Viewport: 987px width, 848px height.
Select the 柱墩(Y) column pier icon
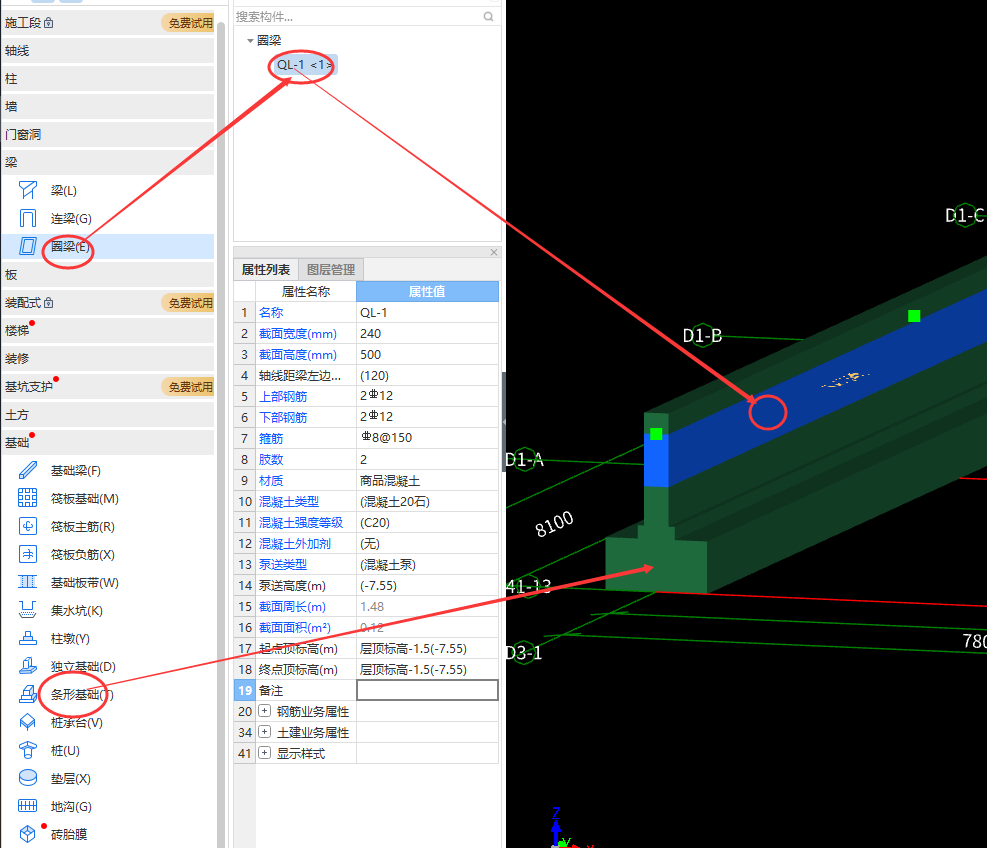click(x=28, y=638)
